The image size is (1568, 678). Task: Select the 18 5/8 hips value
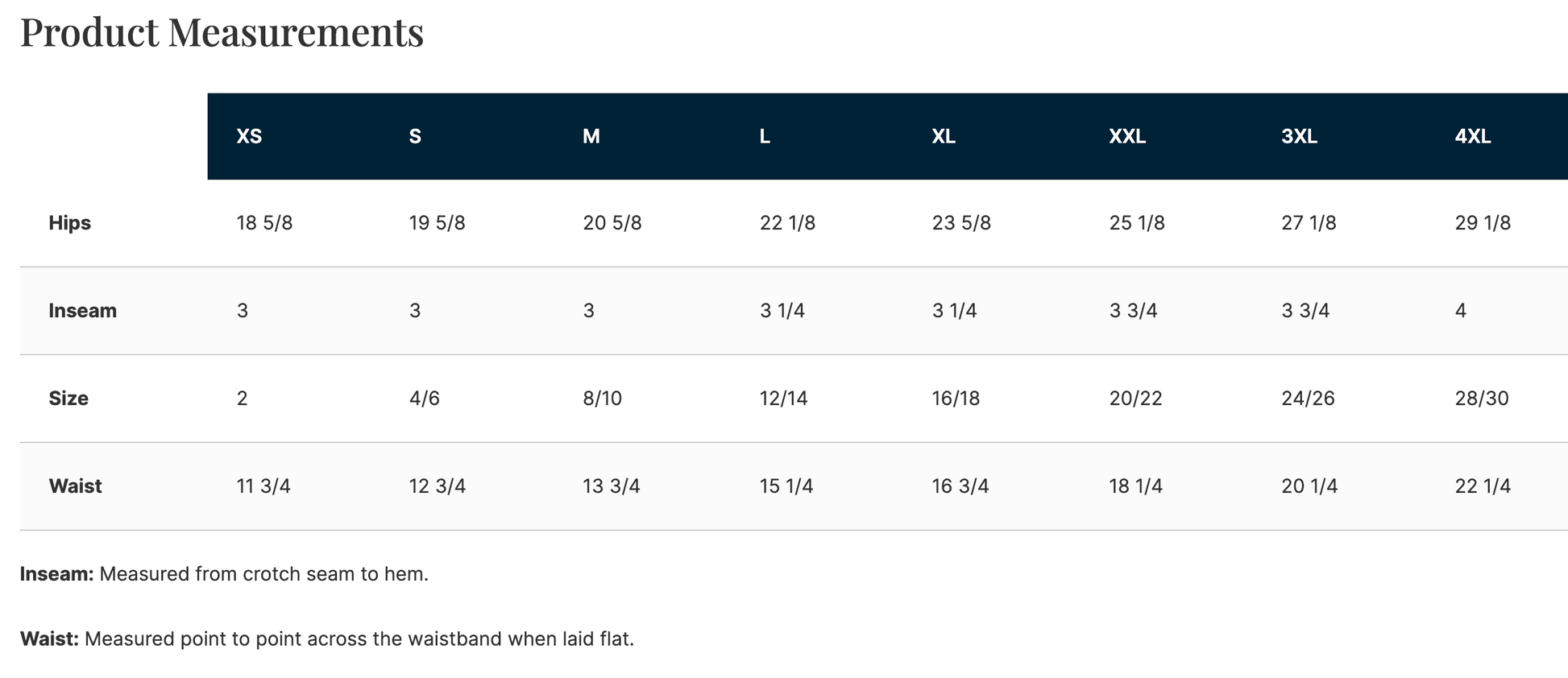click(264, 223)
